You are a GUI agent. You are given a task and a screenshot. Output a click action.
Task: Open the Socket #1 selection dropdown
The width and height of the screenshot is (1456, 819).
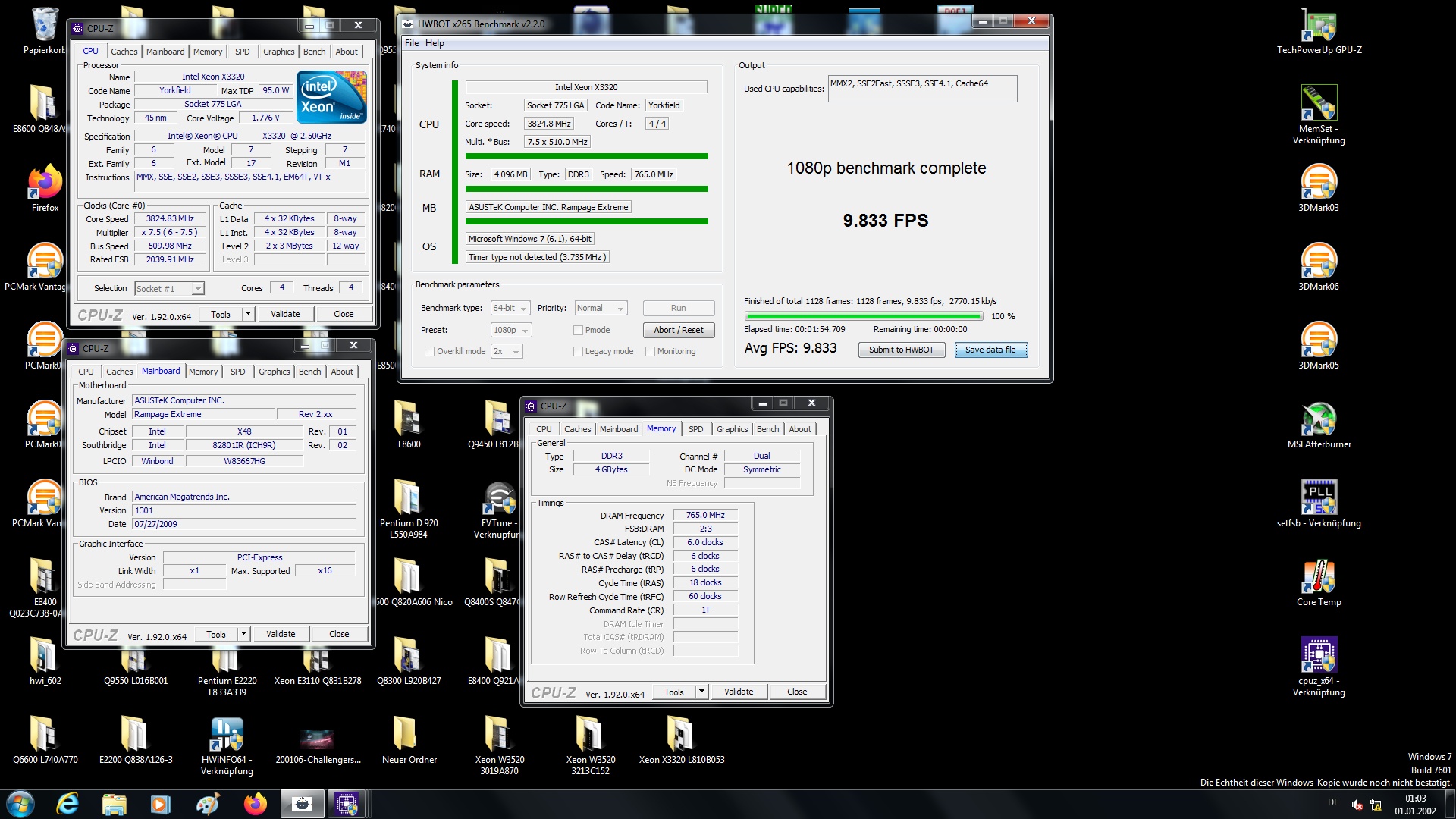click(170, 289)
